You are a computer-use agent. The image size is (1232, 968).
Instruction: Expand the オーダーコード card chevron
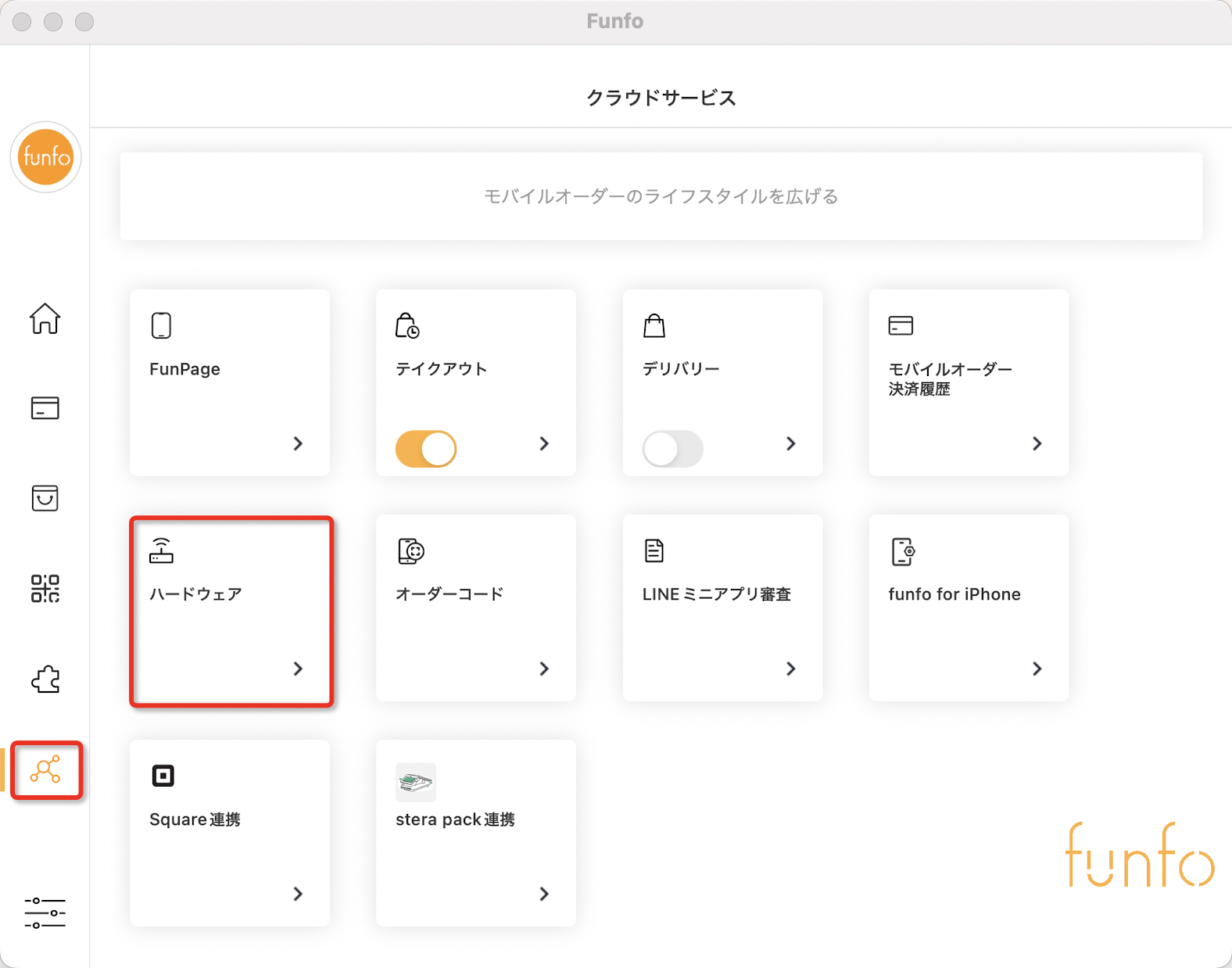[x=544, y=669]
